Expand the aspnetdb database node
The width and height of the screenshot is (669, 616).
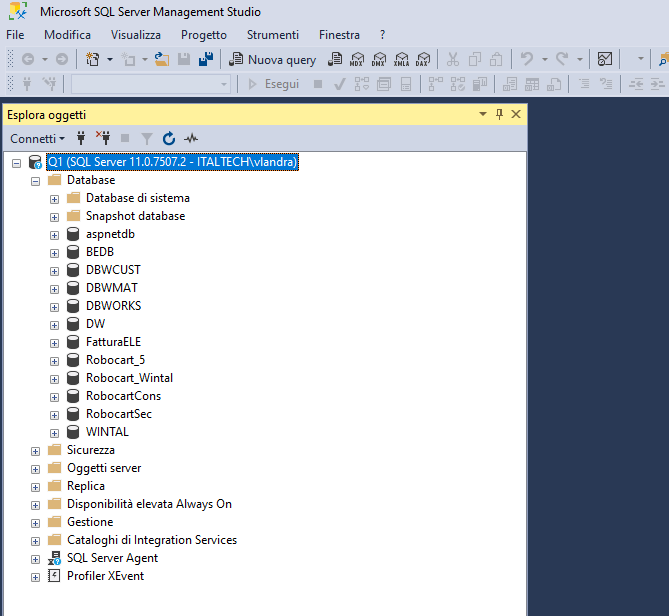coord(54,235)
